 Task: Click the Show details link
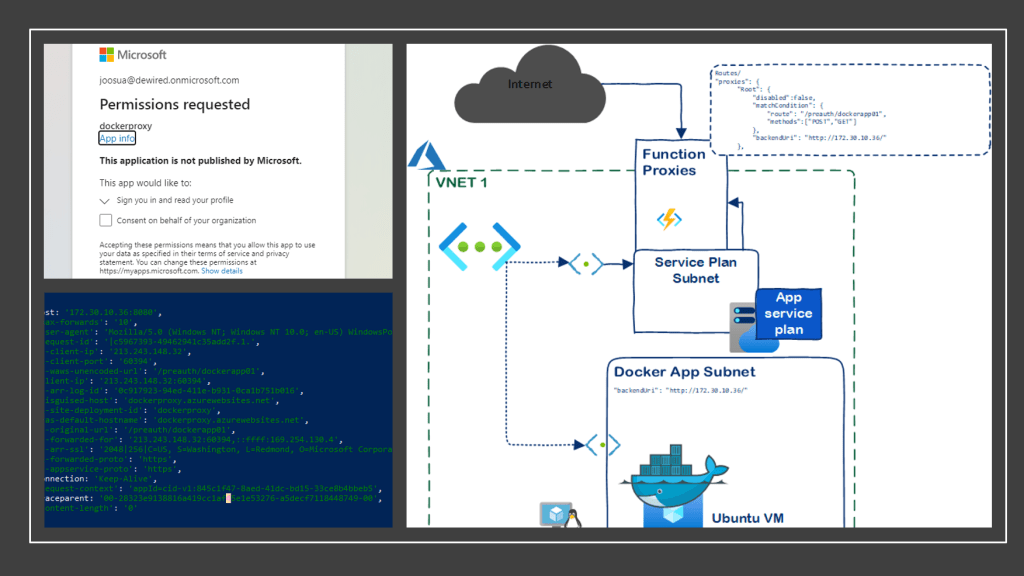[x=221, y=271]
